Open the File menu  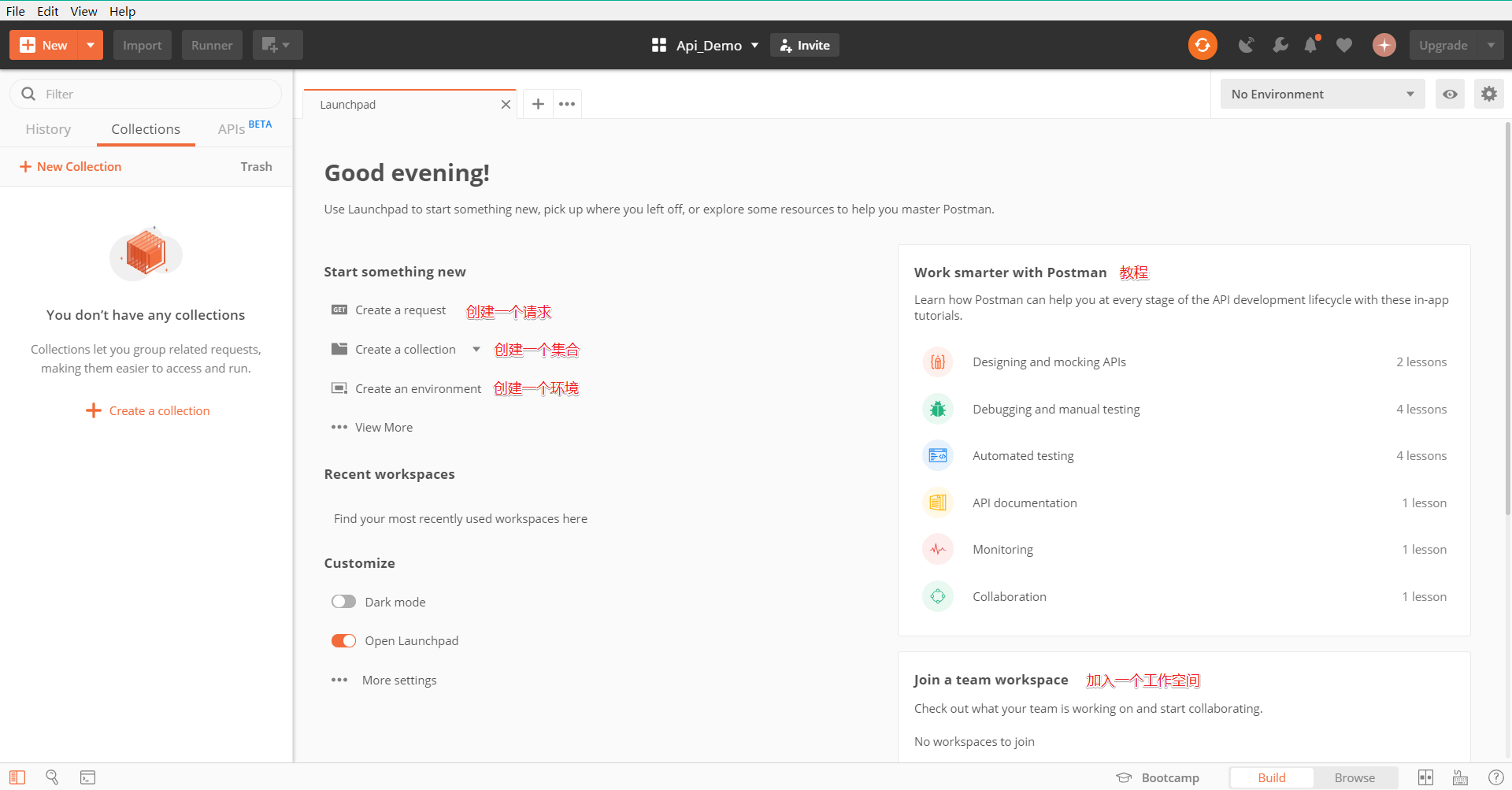pyautogui.click(x=16, y=11)
